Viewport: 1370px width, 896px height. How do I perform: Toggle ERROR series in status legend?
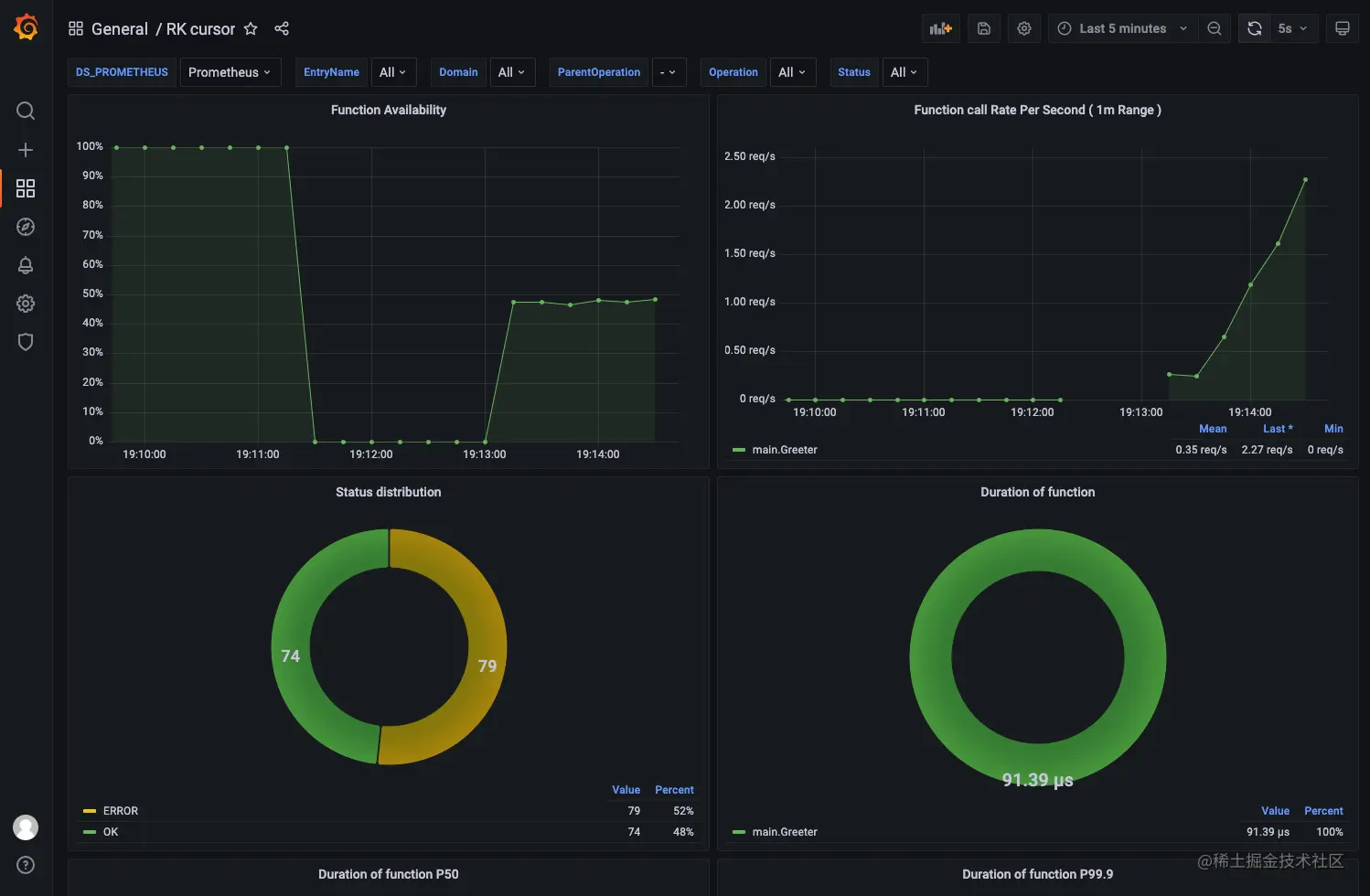[x=121, y=811]
